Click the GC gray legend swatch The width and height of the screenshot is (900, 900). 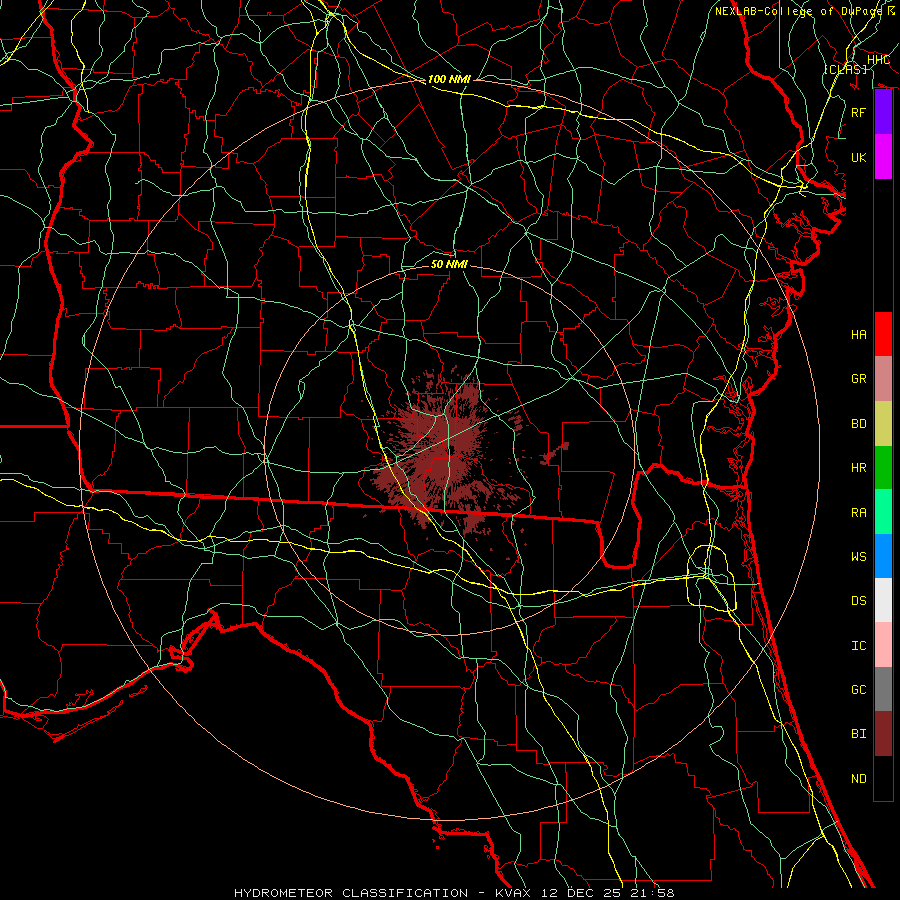pyautogui.click(x=883, y=689)
